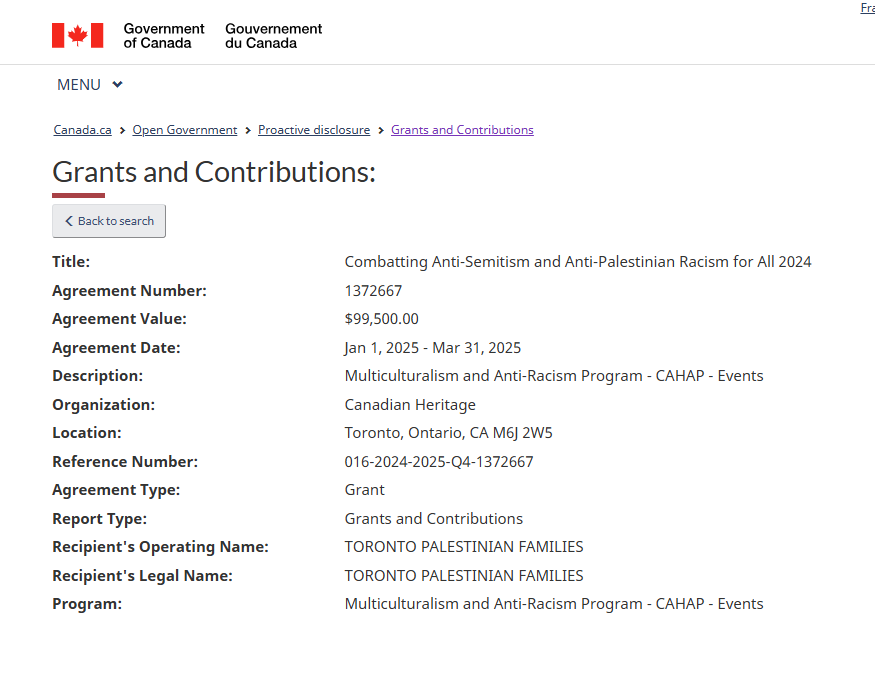This screenshot has width=875, height=673.
Task: Open the MENU dropdown
Action: (80, 85)
